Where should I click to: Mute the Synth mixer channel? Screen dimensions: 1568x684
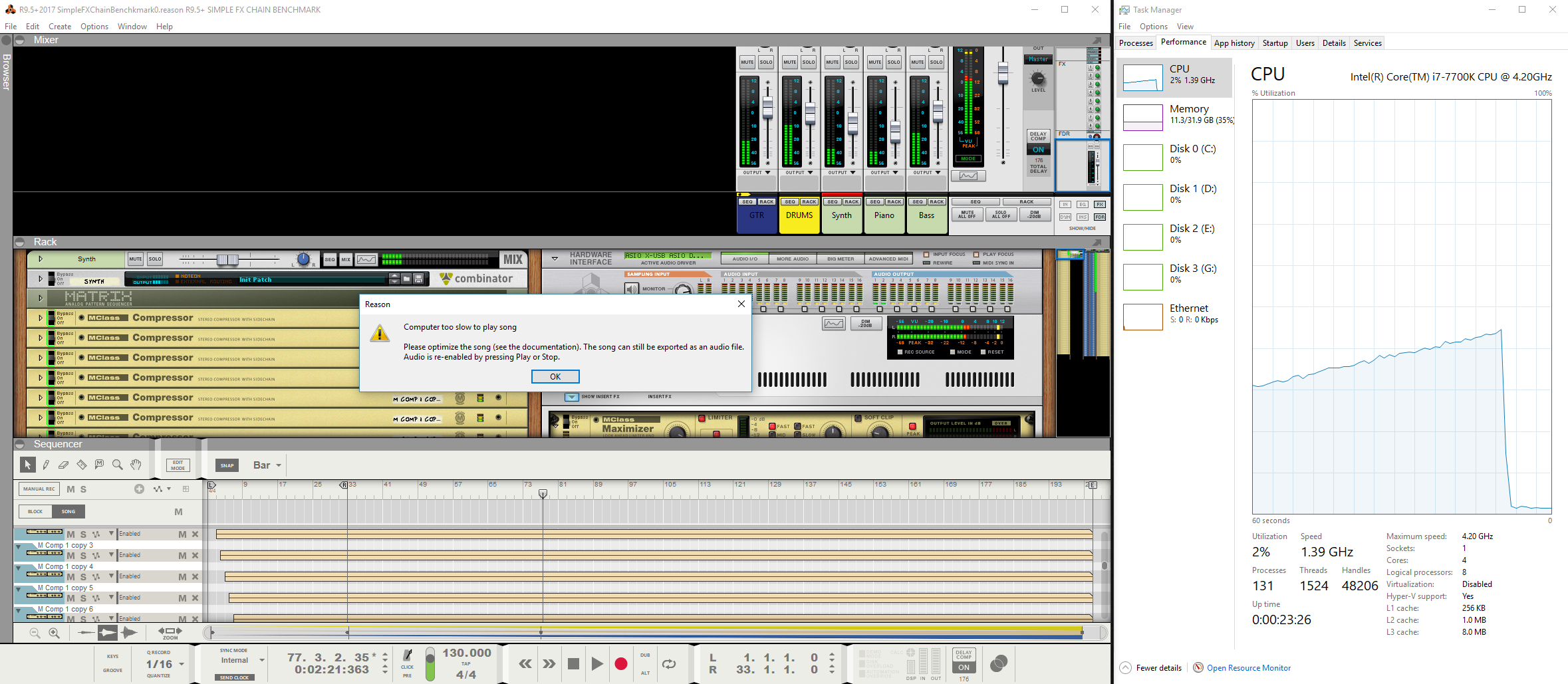point(833,62)
